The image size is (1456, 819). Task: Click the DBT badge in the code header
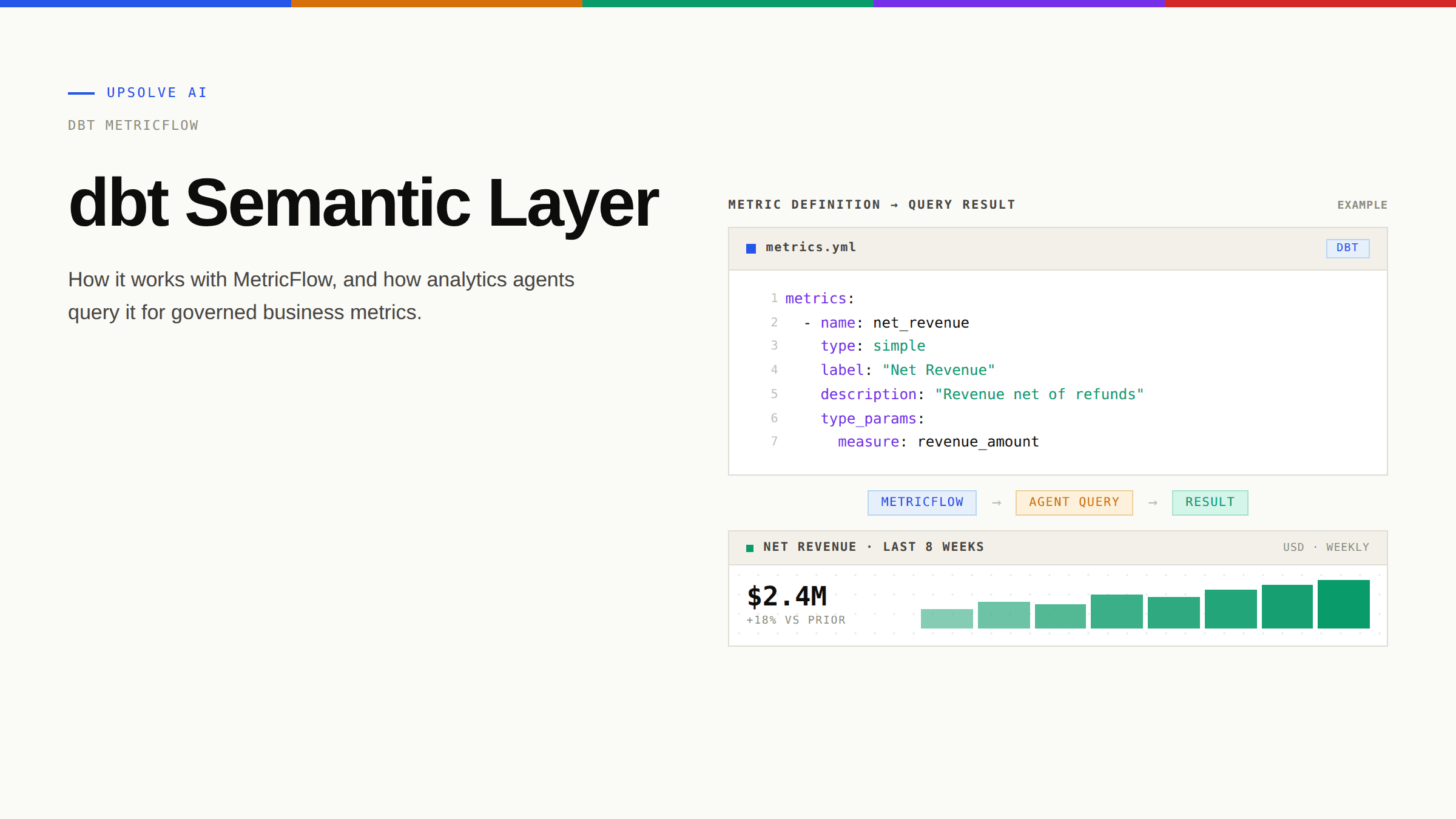1347,248
